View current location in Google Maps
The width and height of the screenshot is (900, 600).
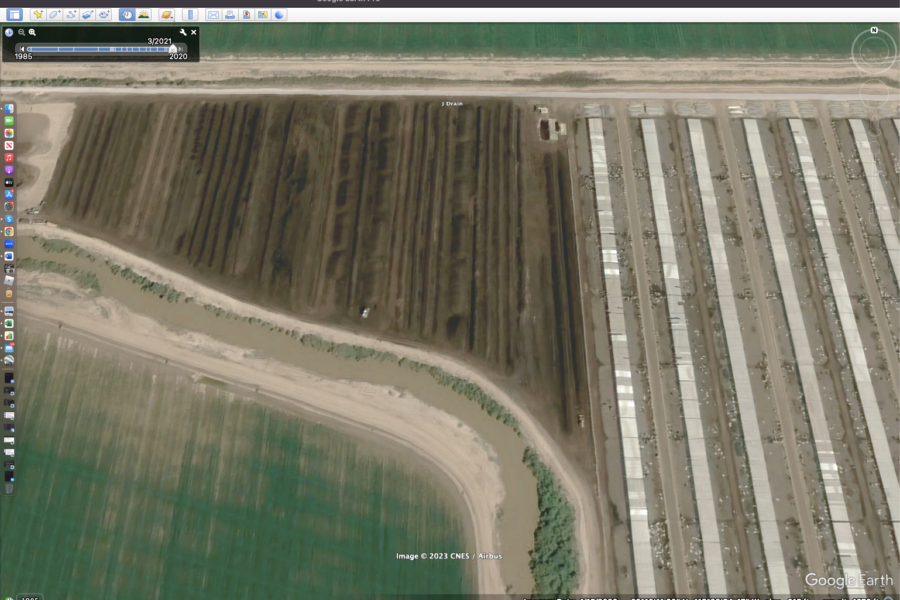[x=263, y=14]
